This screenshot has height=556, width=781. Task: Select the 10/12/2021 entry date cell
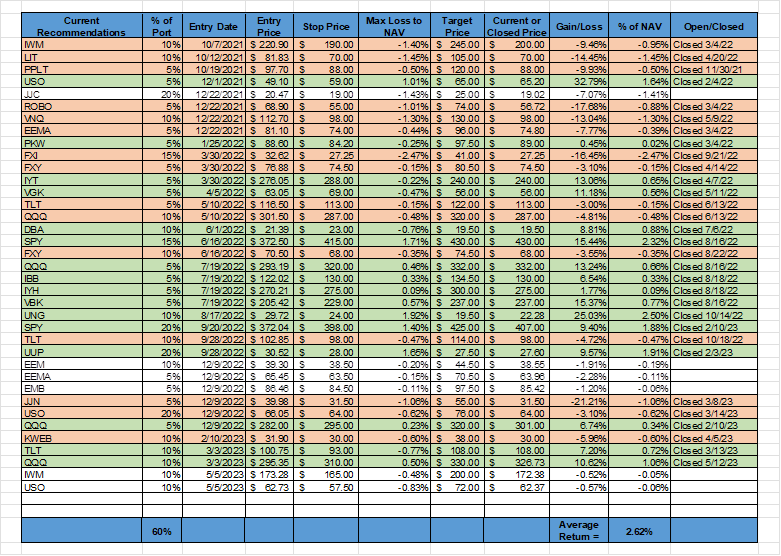point(213,57)
